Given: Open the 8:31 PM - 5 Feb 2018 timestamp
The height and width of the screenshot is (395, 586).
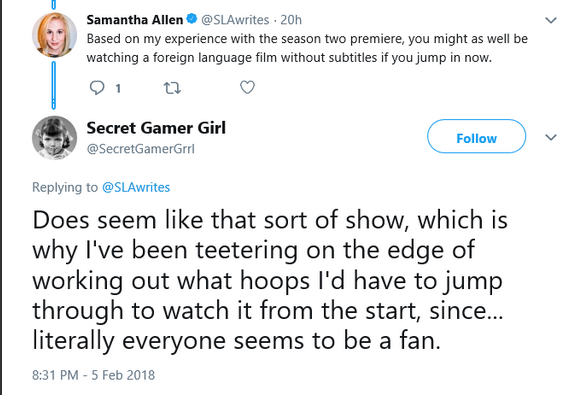Looking at the screenshot, I should [93, 375].
